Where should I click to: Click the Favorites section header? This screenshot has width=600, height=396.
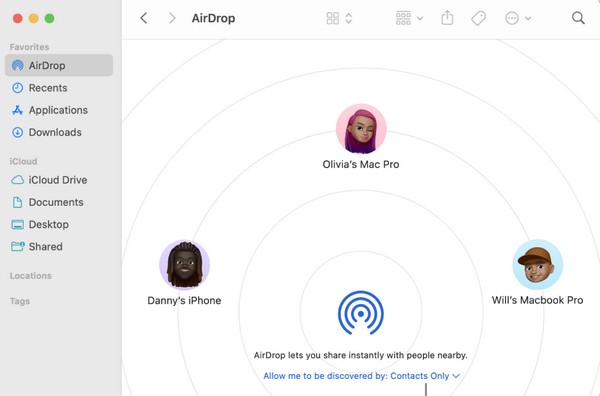tap(29, 47)
